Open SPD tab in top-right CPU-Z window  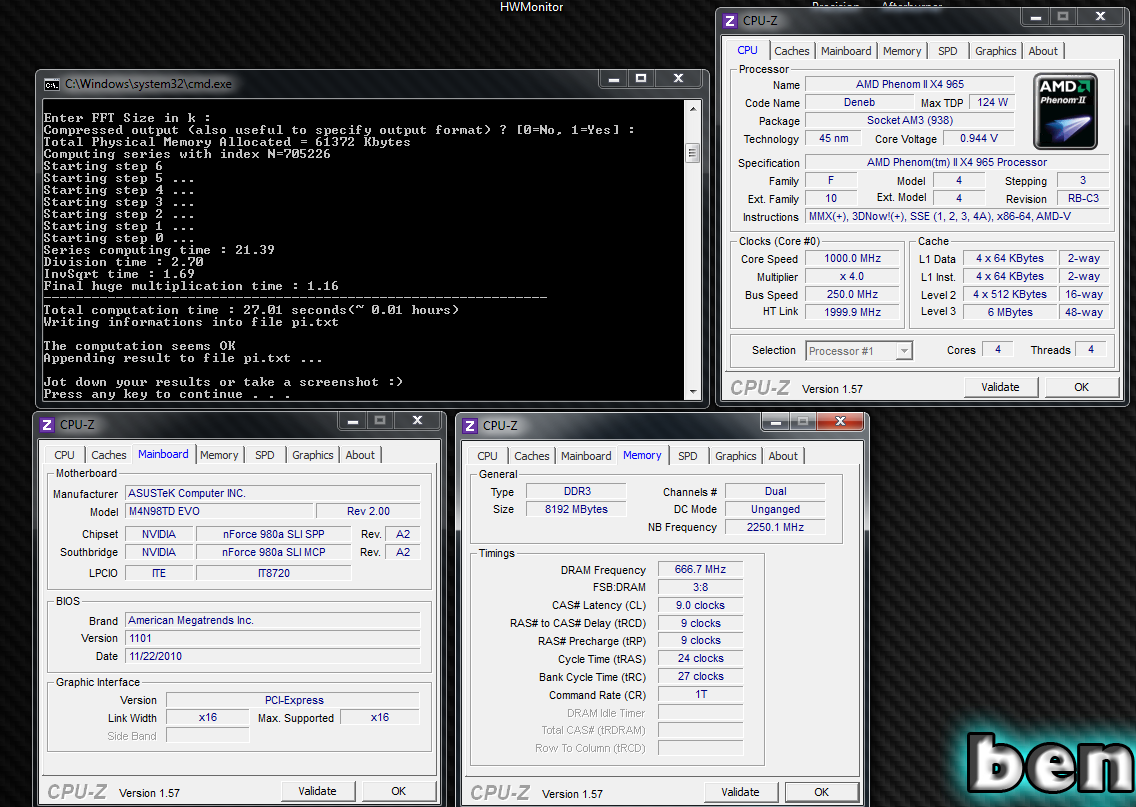coord(948,51)
